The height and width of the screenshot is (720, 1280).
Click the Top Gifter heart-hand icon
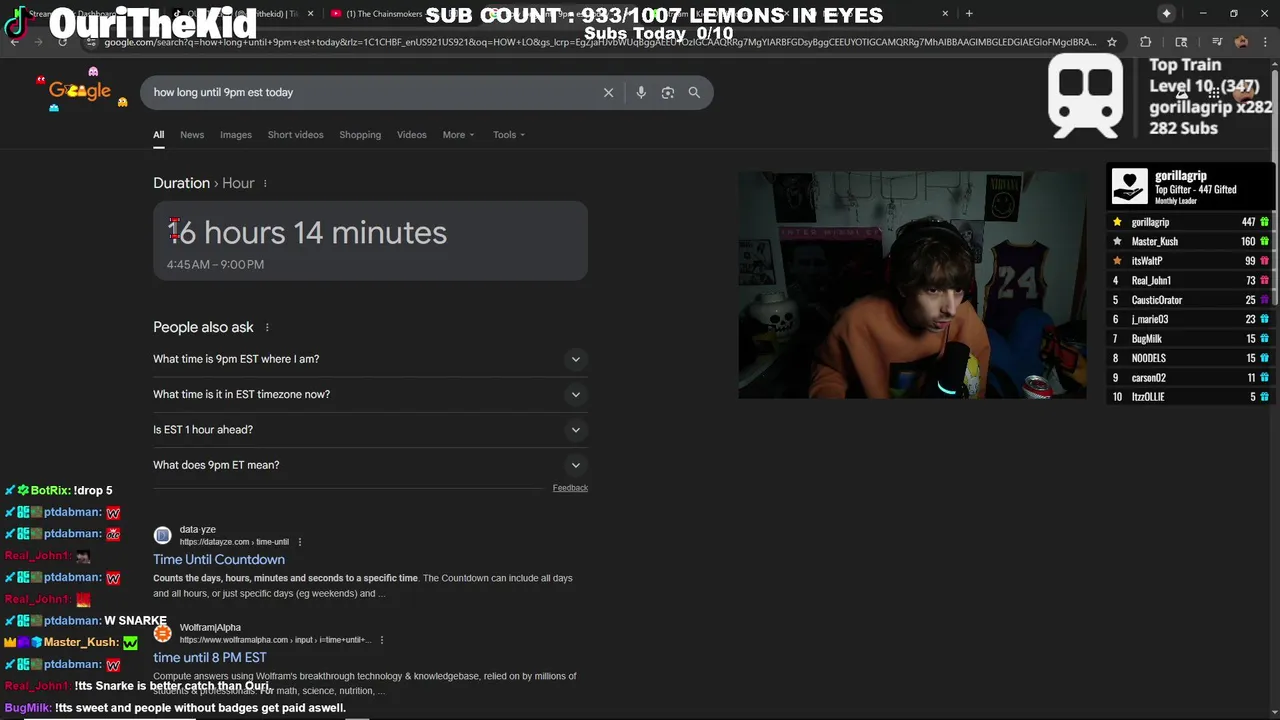[x=1130, y=186]
